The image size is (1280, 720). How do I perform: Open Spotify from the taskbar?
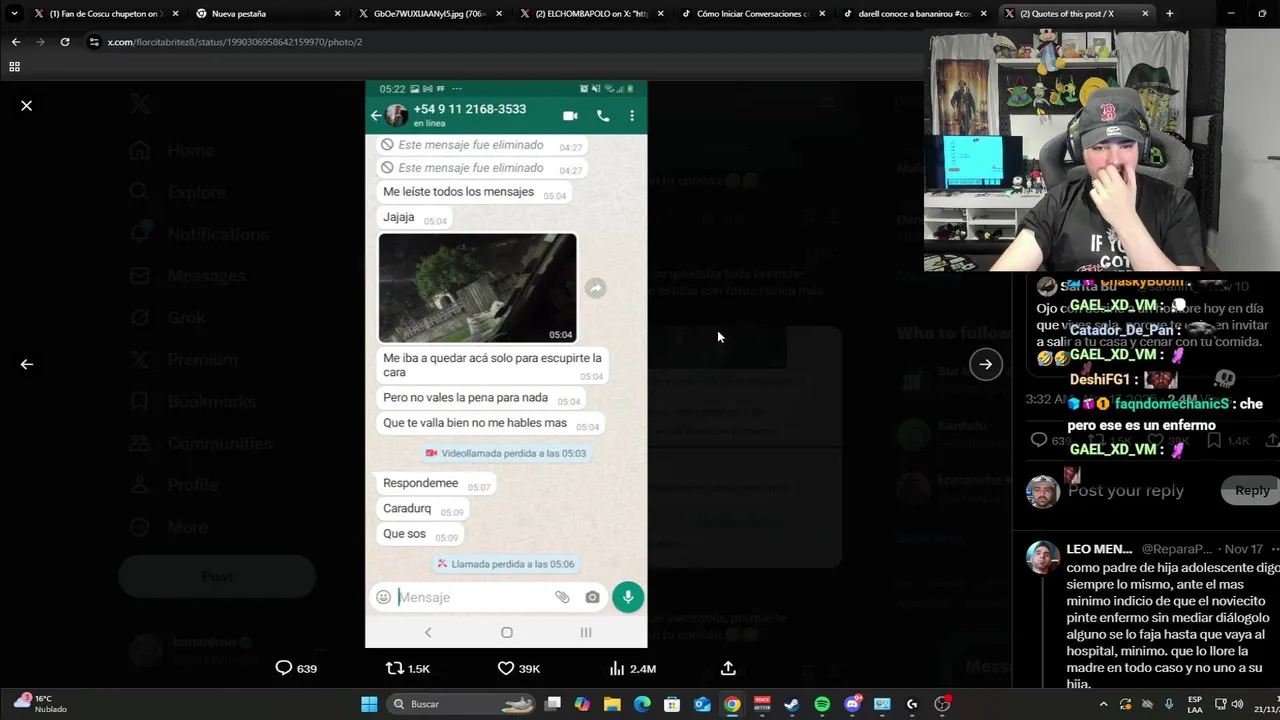pos(822,704)
